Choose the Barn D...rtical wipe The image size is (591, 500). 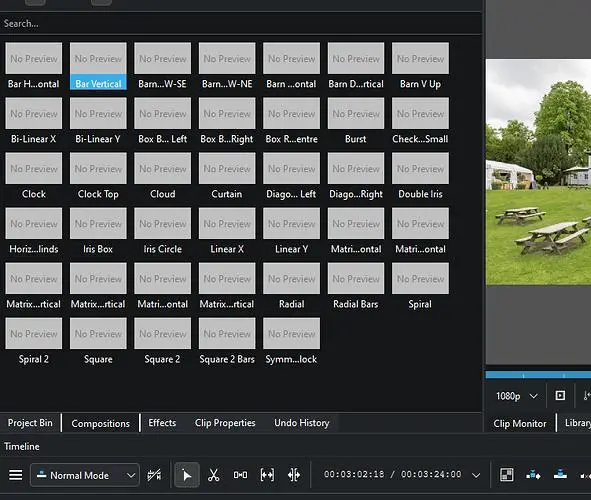[356, 66]
